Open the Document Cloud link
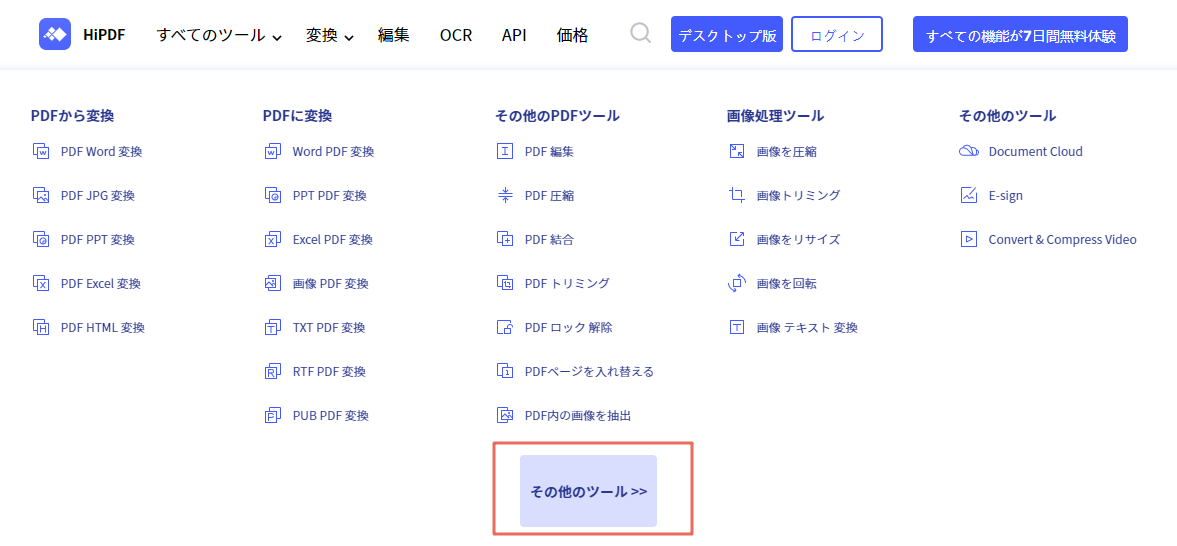1177x546 pixels. point(1035,152)
